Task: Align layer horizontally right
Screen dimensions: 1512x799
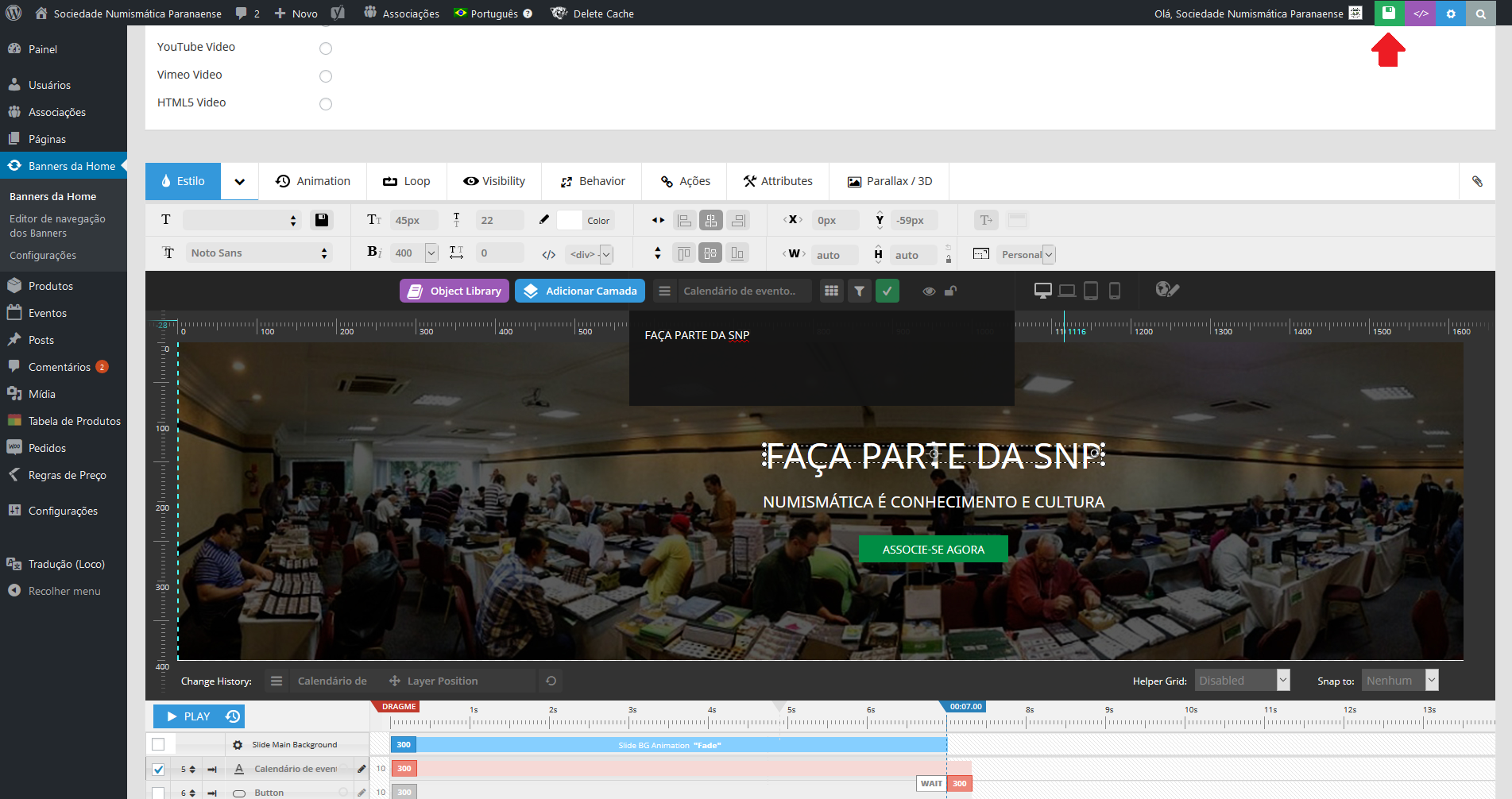Action: click(739, 220)
